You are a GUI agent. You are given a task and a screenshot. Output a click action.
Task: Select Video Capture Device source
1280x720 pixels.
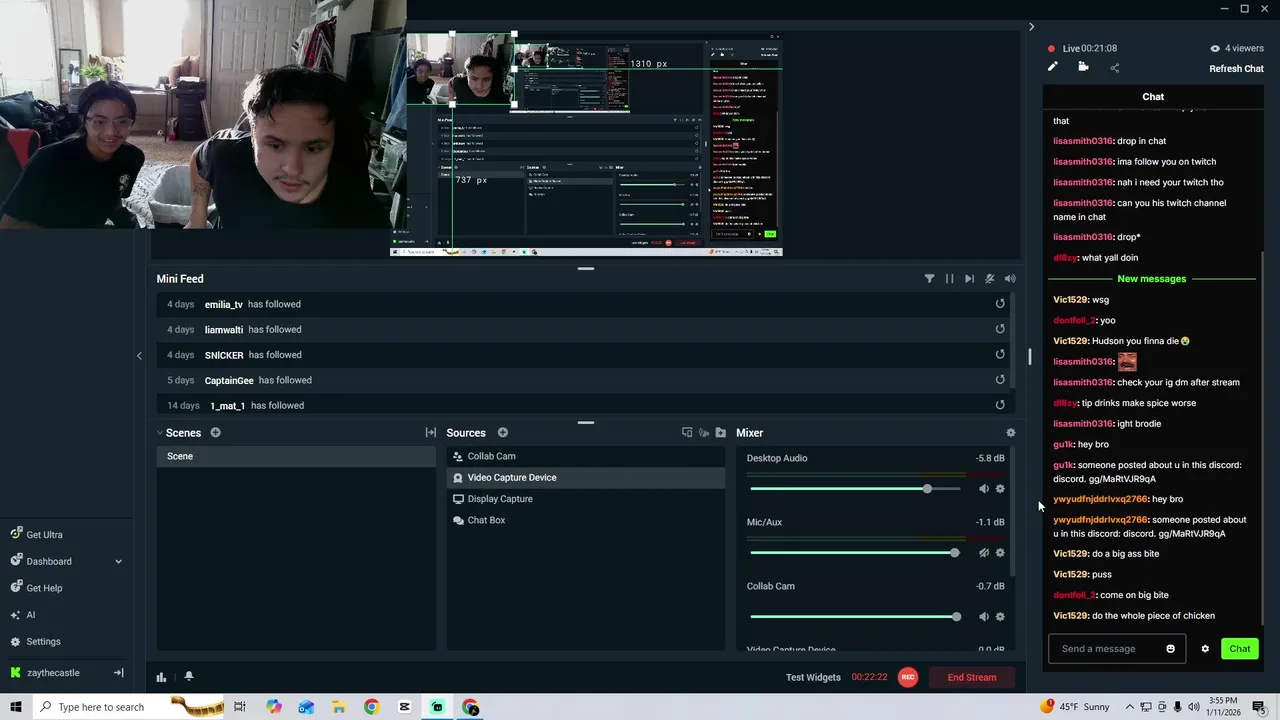(586, 477)
